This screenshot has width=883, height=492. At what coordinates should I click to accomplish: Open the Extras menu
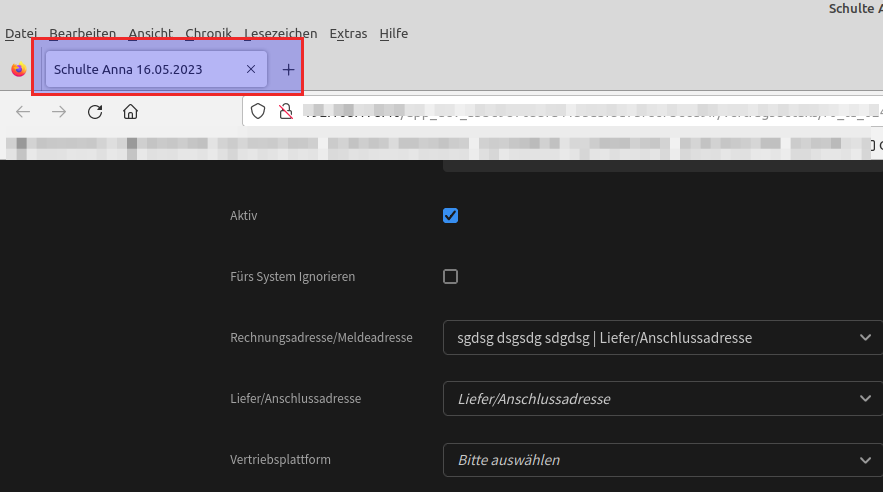coord(348,34)
